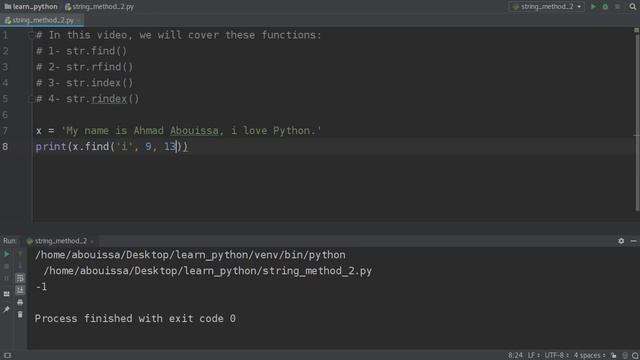Click the IDE status icon at the end of the status bar
640x360 pixels.
coord(635,356)
